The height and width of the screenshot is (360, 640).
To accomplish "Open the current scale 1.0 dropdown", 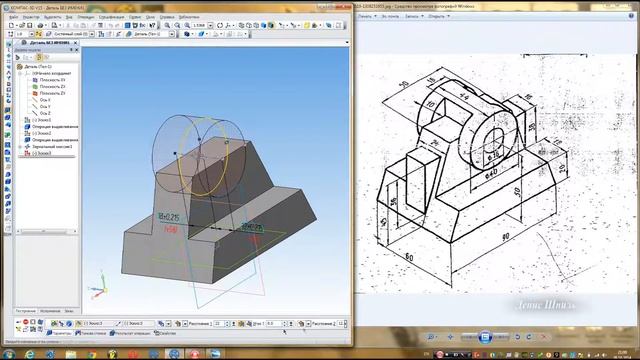I will coord(31,34).
